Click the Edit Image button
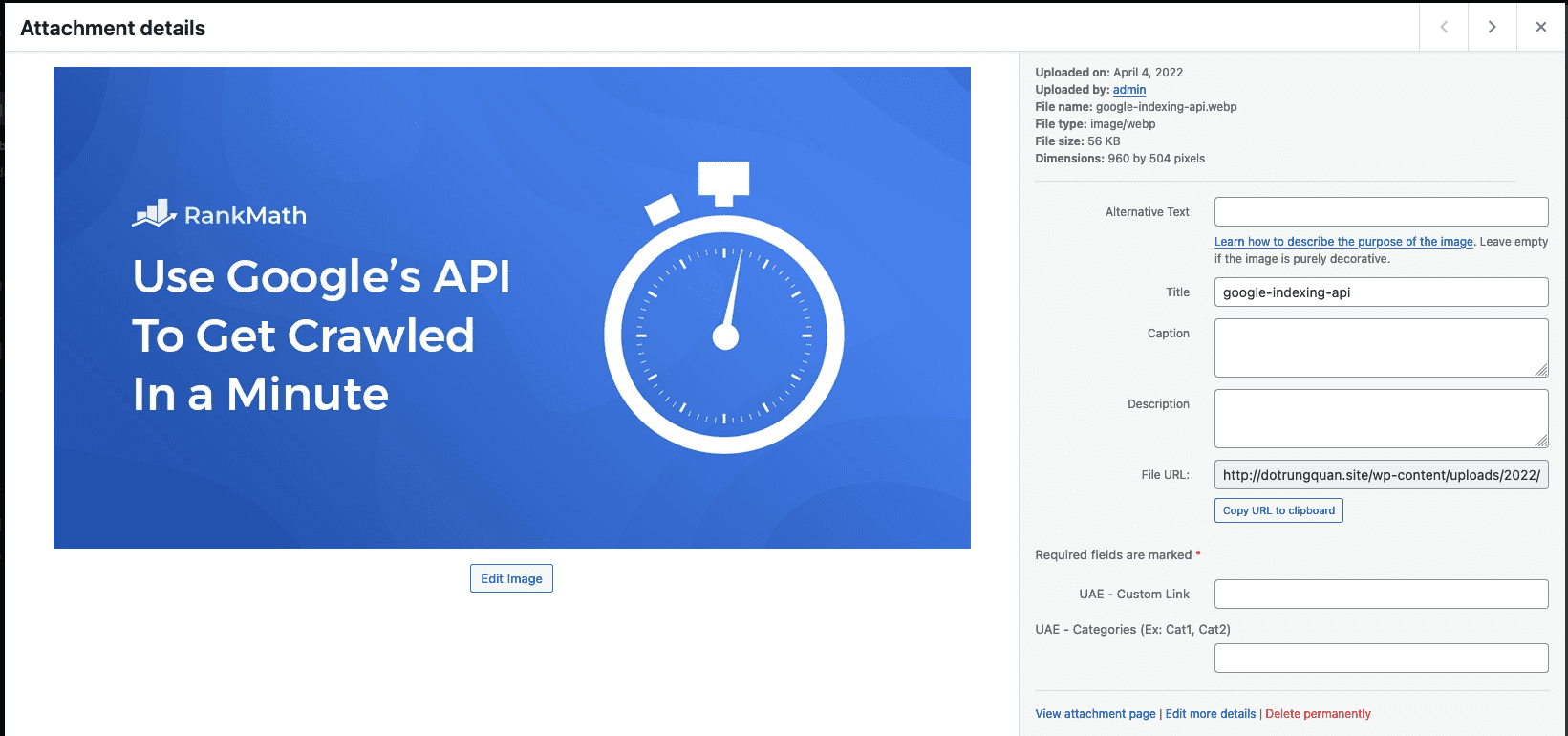Viewport: 1568px width, 736px height. 511,578
